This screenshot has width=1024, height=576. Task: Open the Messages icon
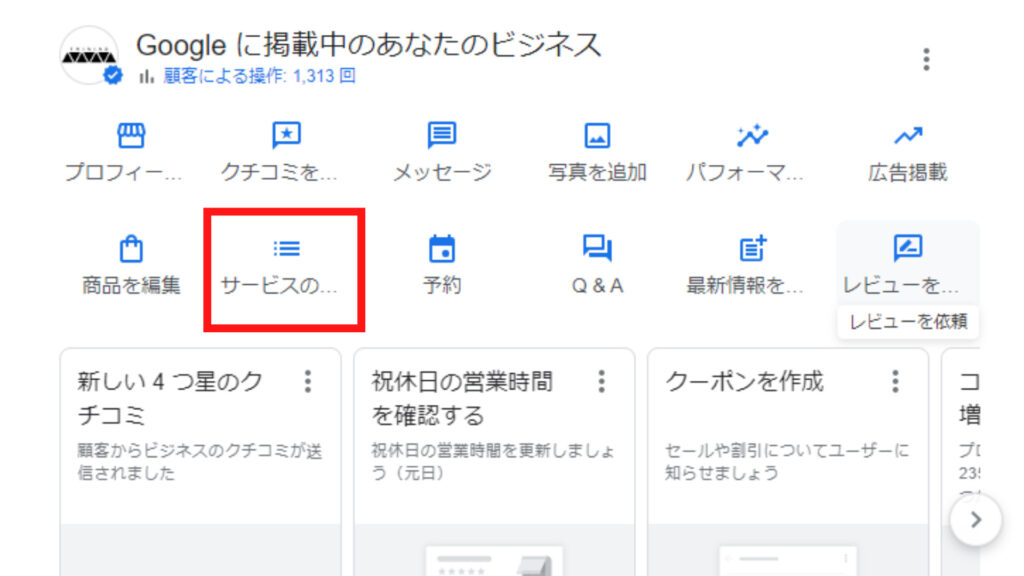[441, 135]
